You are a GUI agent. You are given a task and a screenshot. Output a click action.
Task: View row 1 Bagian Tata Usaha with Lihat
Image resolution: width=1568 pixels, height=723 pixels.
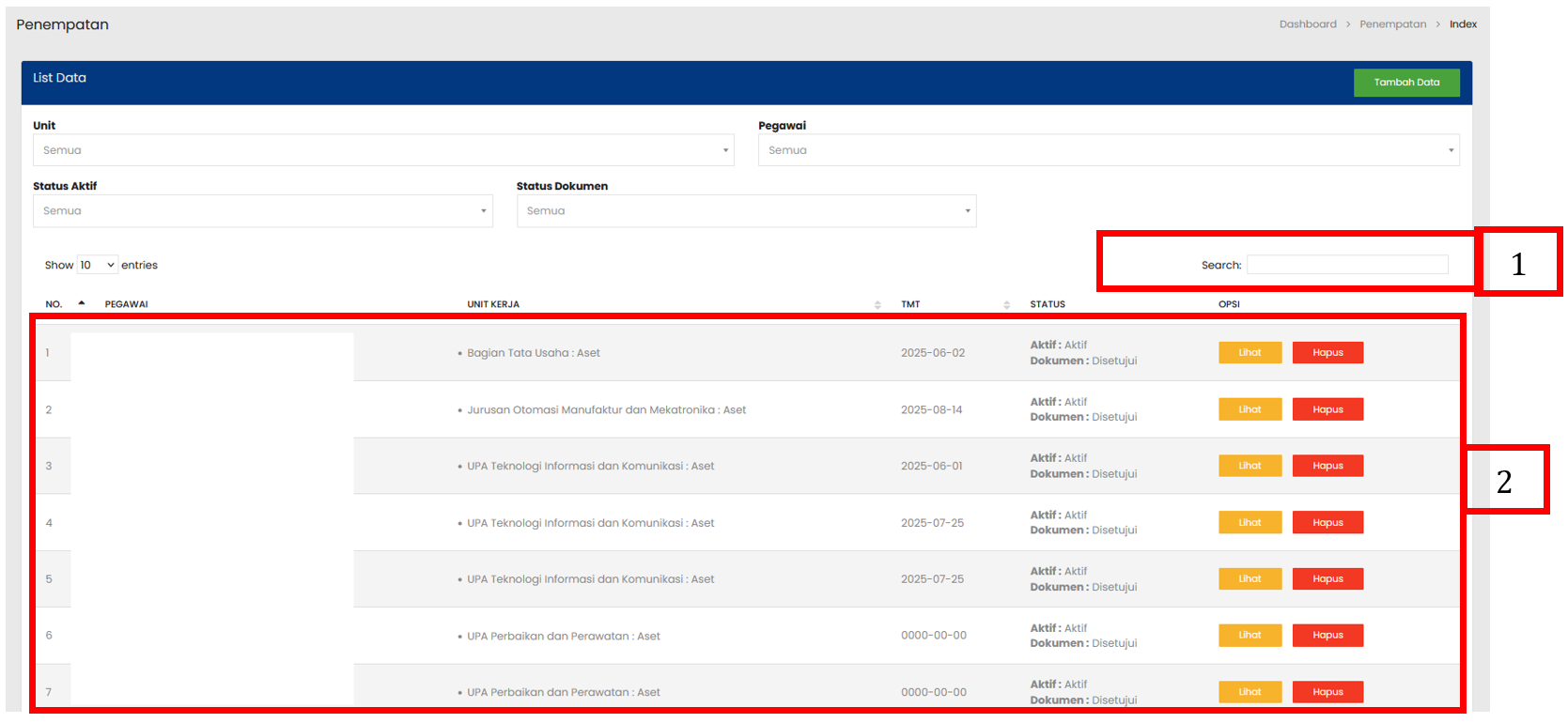[x=1250, y=353]
